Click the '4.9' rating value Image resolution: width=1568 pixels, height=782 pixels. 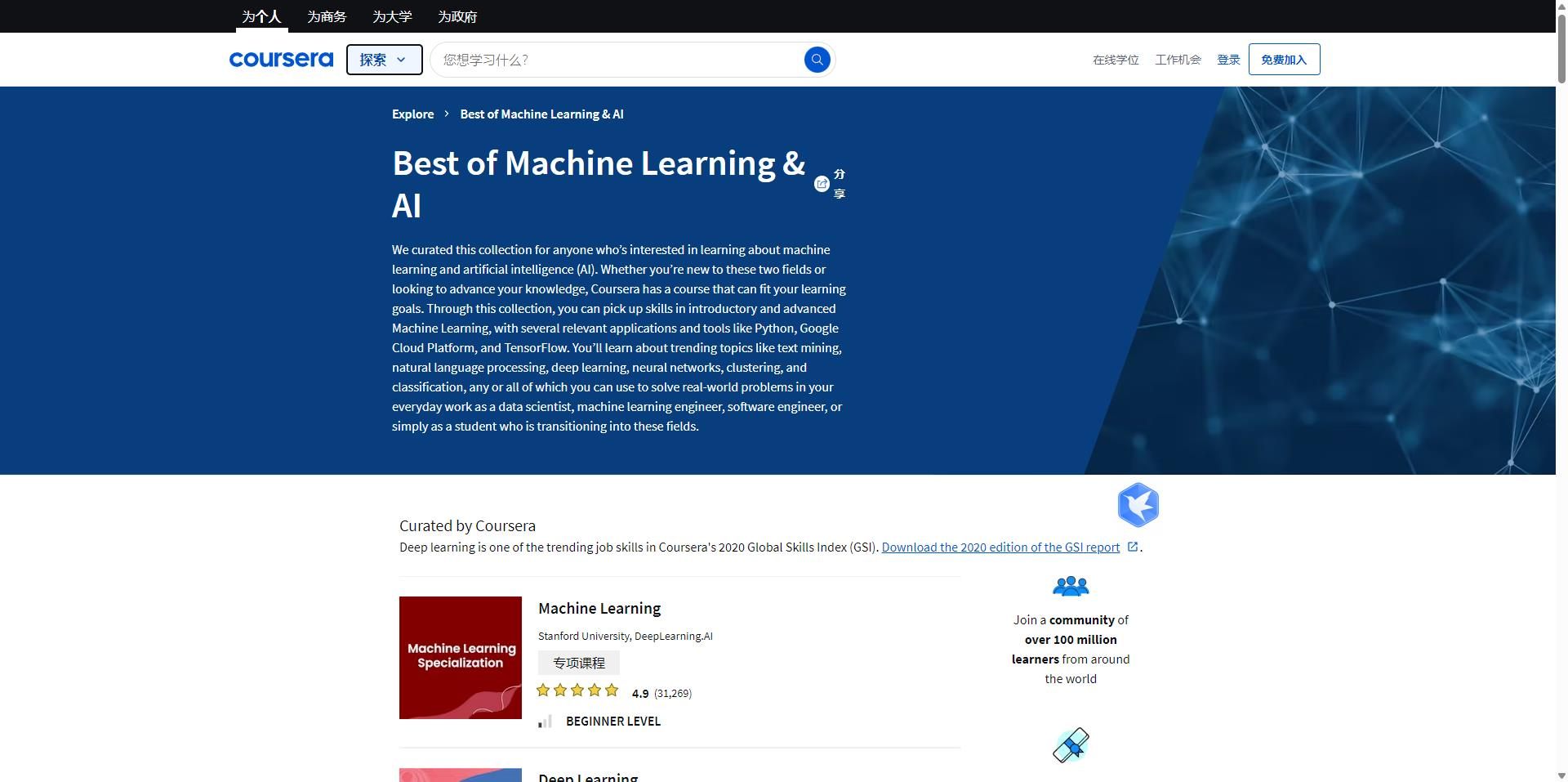point(640,693)
